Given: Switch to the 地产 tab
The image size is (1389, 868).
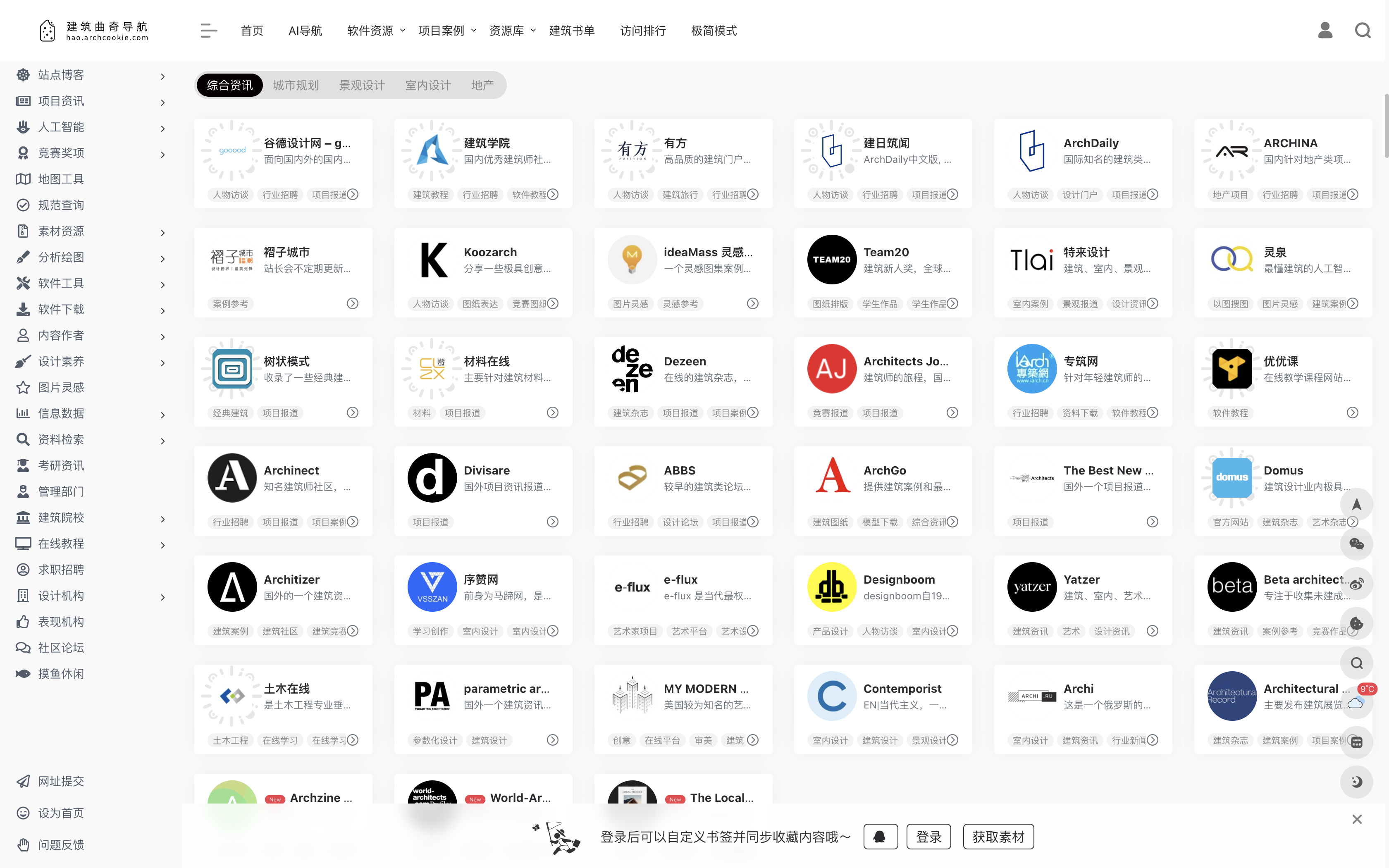Looking at the screenshot, I should (483, 85).
